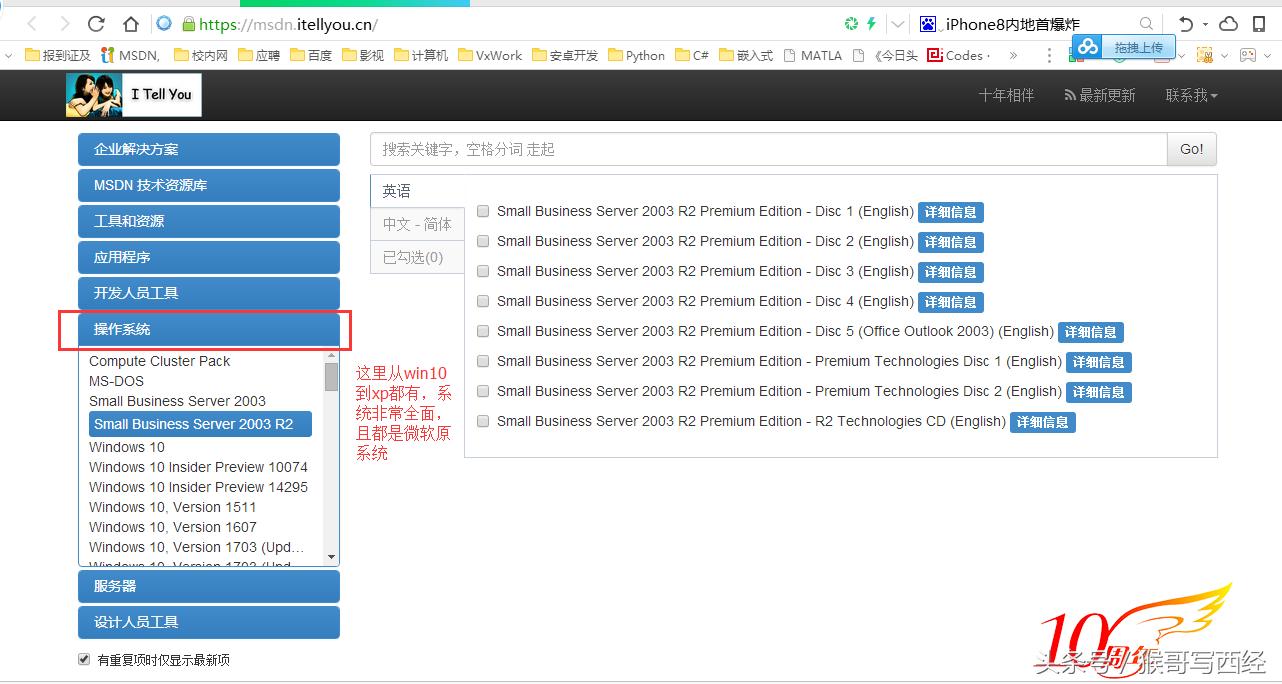Check the Disc 1 (English) checkbox
Viewport: 1282px width, 684px height.
(483, 211)
